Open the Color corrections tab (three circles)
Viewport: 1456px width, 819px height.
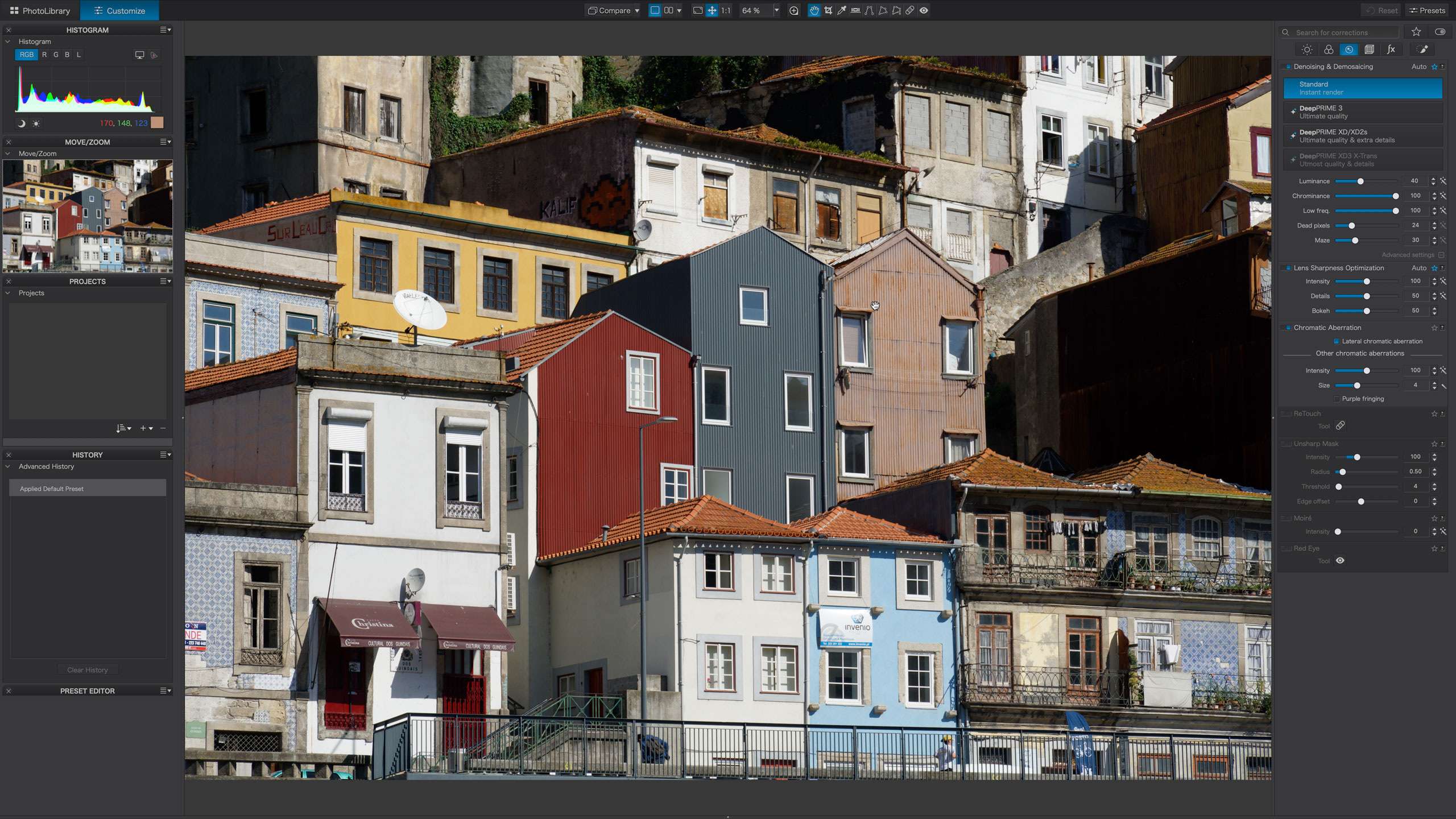tap(1328, 49)
